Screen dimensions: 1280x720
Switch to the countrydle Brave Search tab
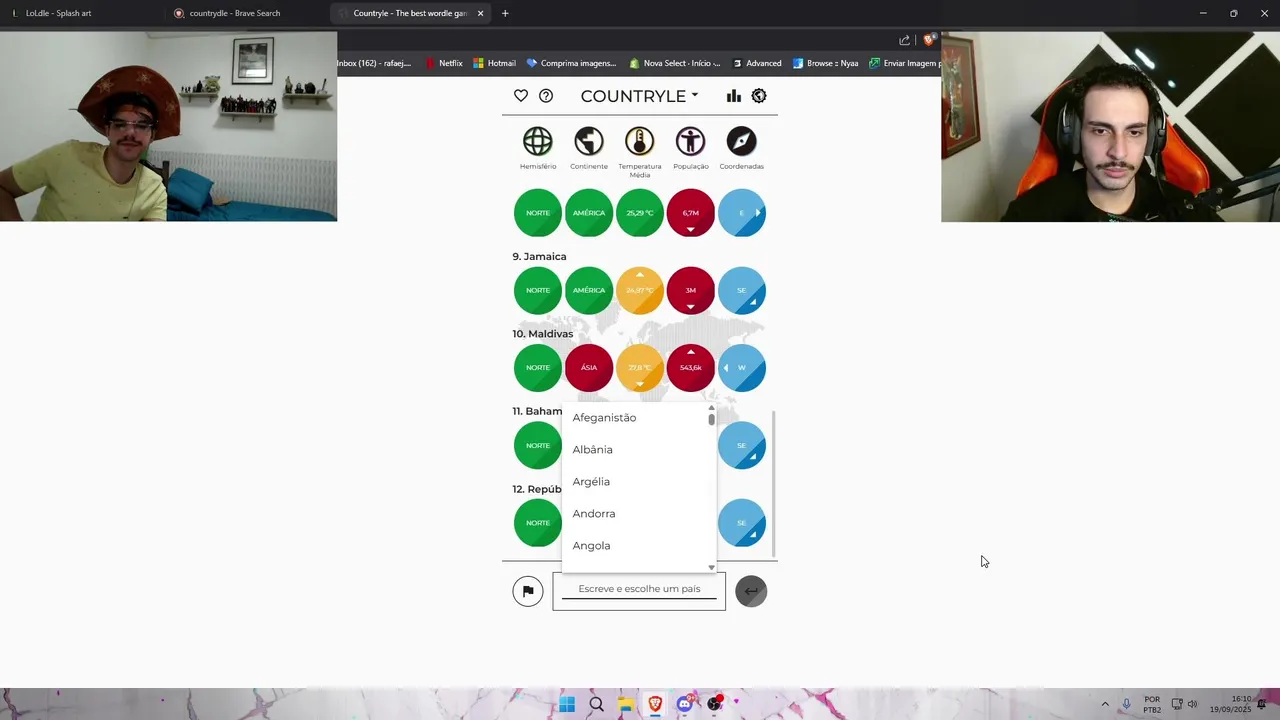tap(245, 13)
